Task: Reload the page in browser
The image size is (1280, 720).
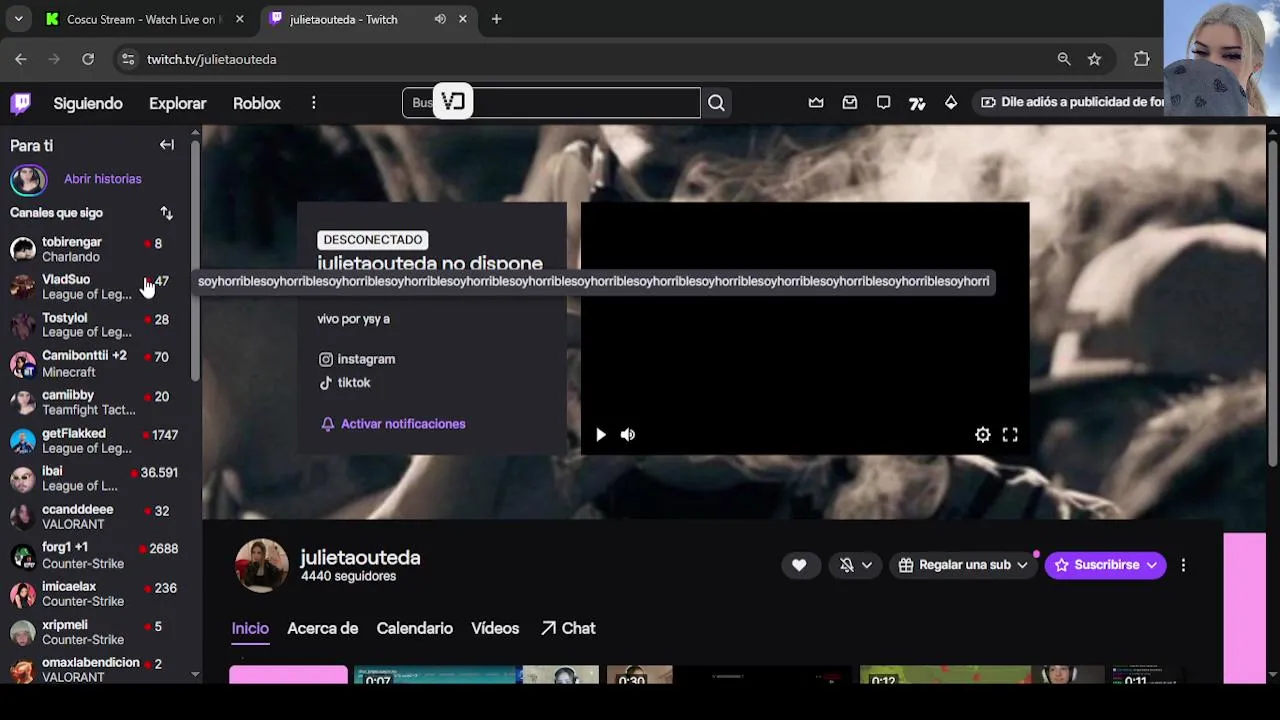Action: (88, 59)
